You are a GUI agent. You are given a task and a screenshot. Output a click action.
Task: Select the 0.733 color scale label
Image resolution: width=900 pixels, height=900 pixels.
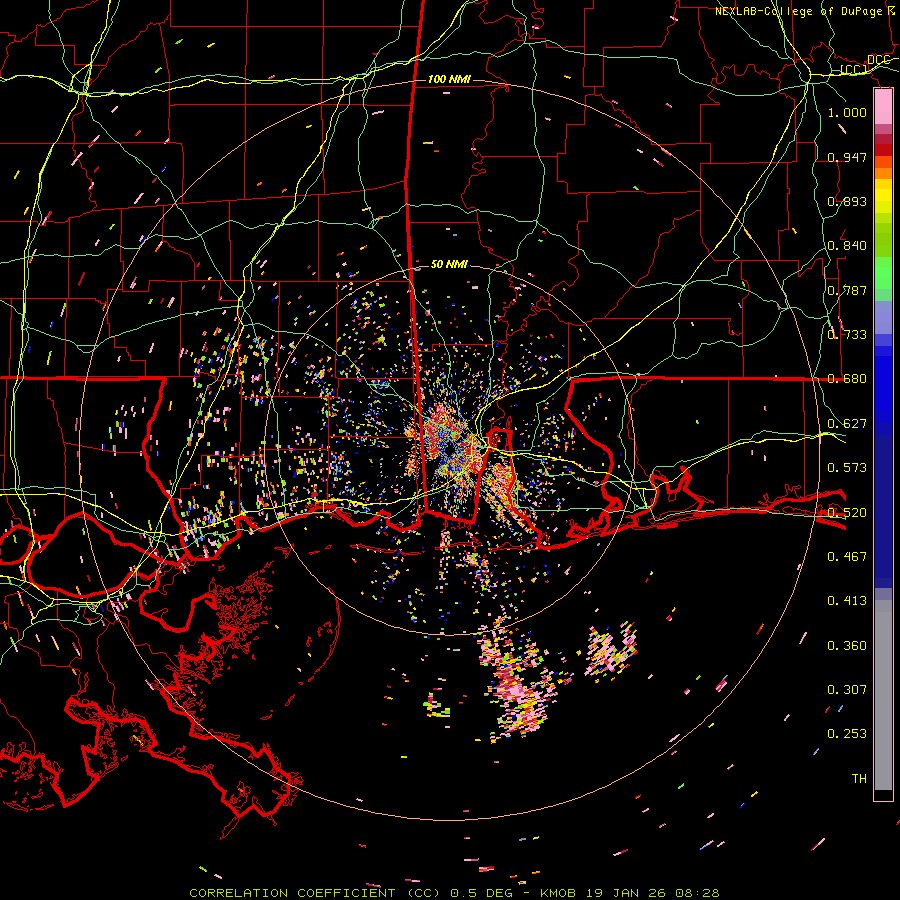click(847, 334)
